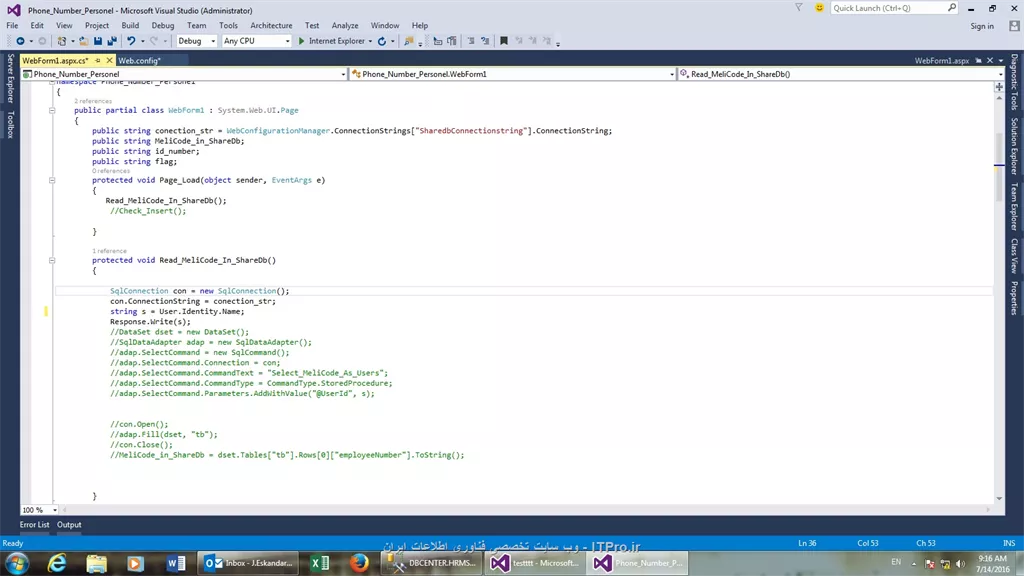Open the Windows Start menu
1024x576 pixels.
click(18, 563)
